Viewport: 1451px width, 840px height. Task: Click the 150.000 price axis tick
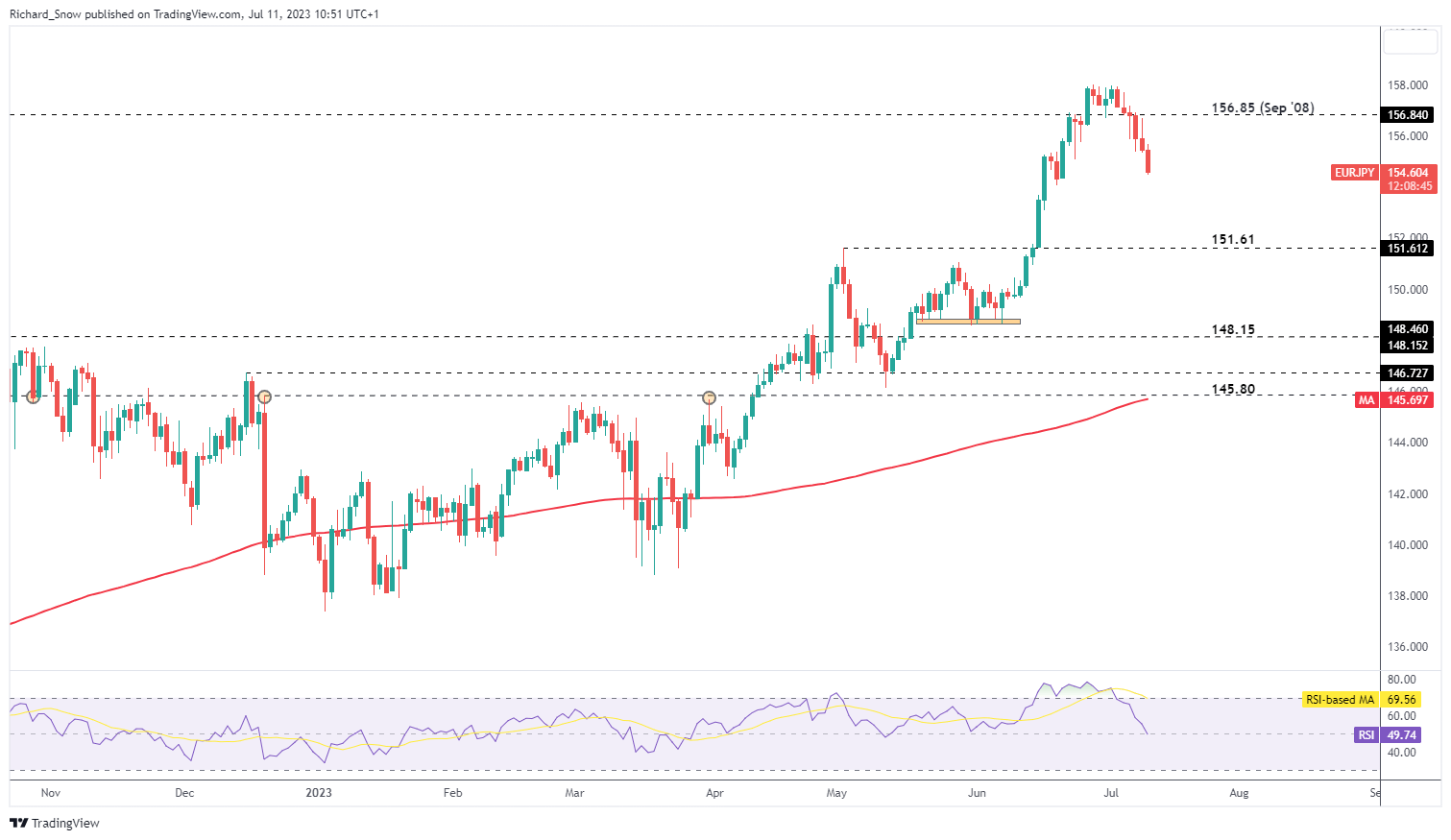click(1408, 290)
